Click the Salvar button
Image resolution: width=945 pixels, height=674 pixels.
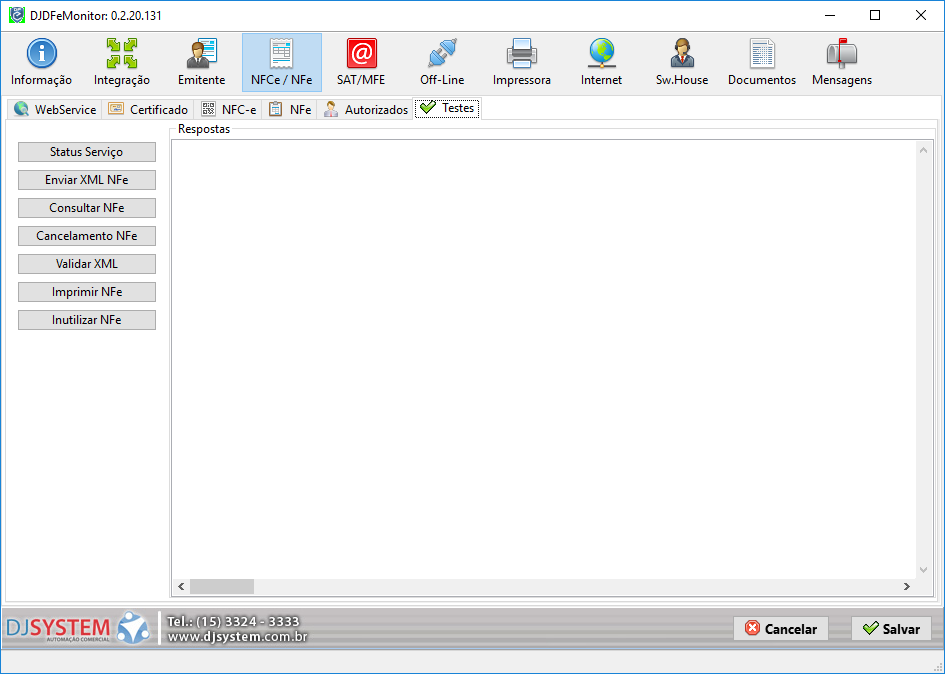point(891,629)
